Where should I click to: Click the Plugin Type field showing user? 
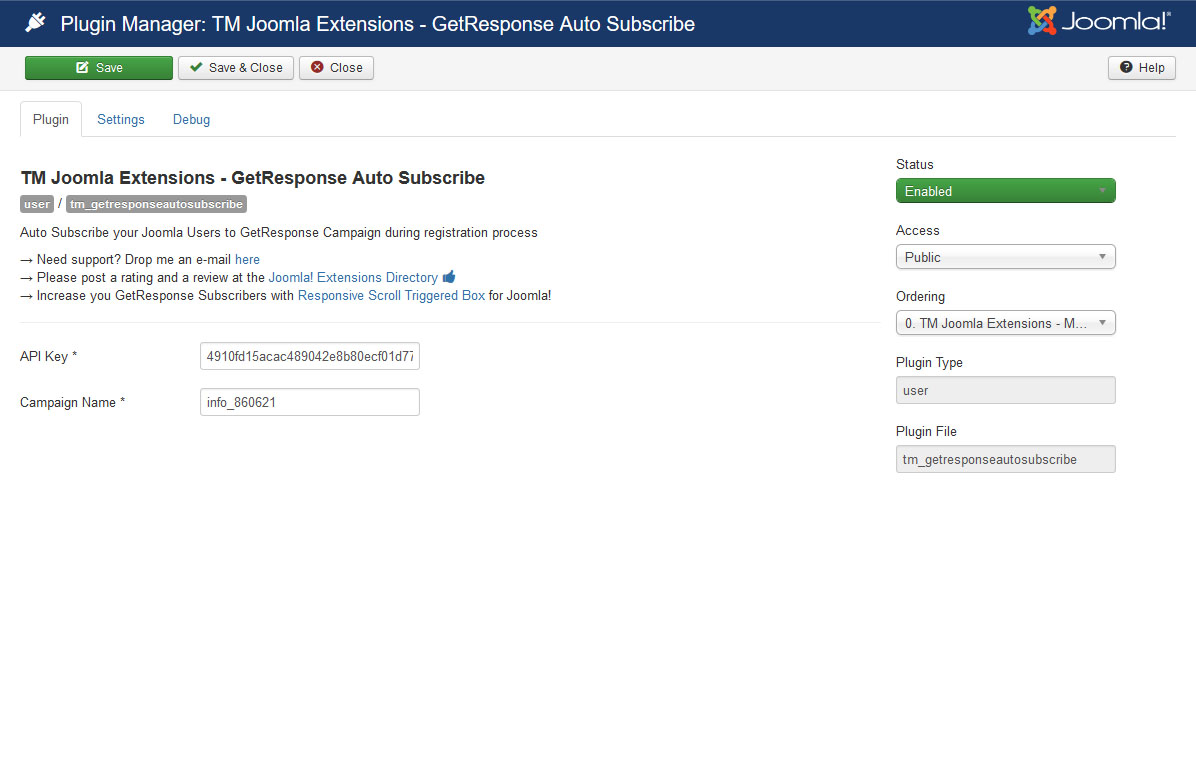click(1005, 391)
